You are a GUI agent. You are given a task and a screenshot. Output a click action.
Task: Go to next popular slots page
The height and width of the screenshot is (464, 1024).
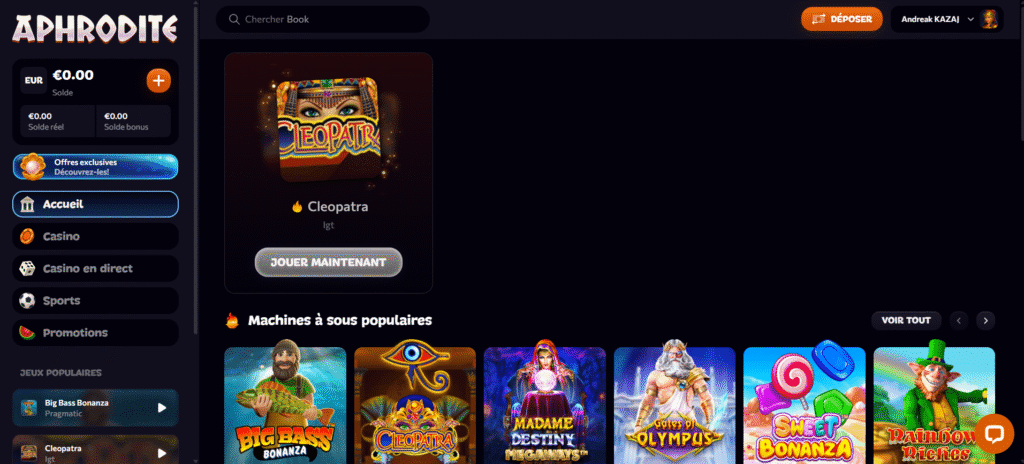pyautogui.click(x=985, y=320)
